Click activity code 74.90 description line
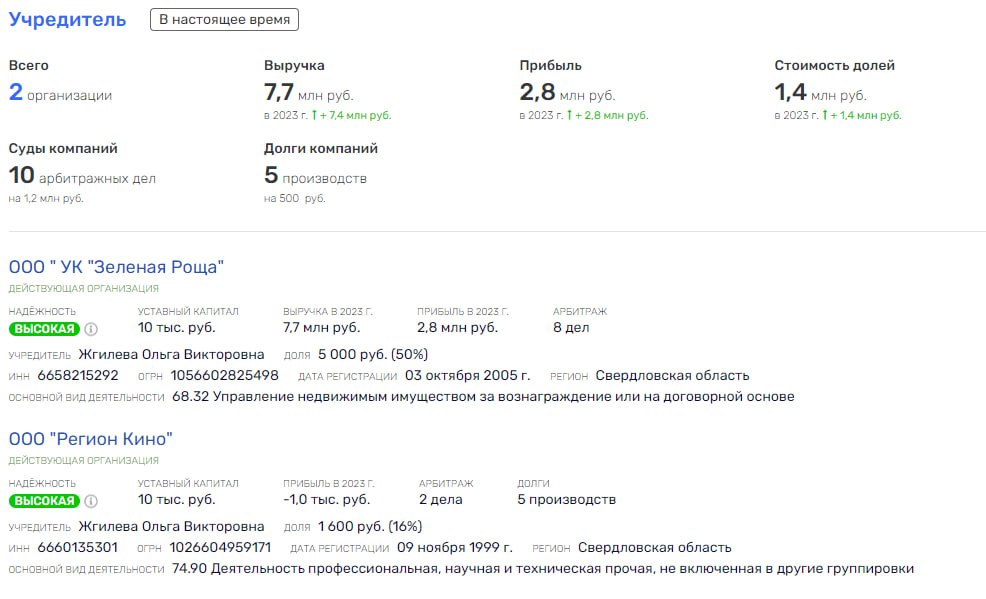This screenshot has width=986, height=599. 543,569
